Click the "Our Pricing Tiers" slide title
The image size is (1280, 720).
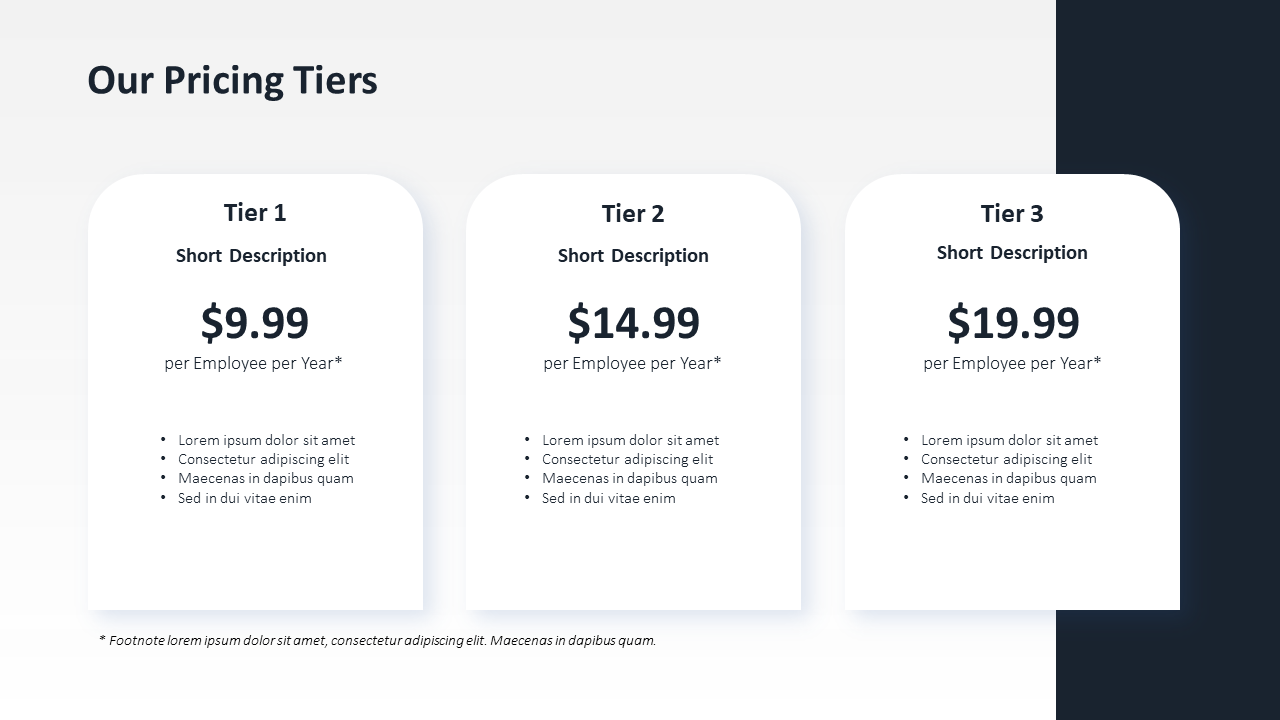232,80
